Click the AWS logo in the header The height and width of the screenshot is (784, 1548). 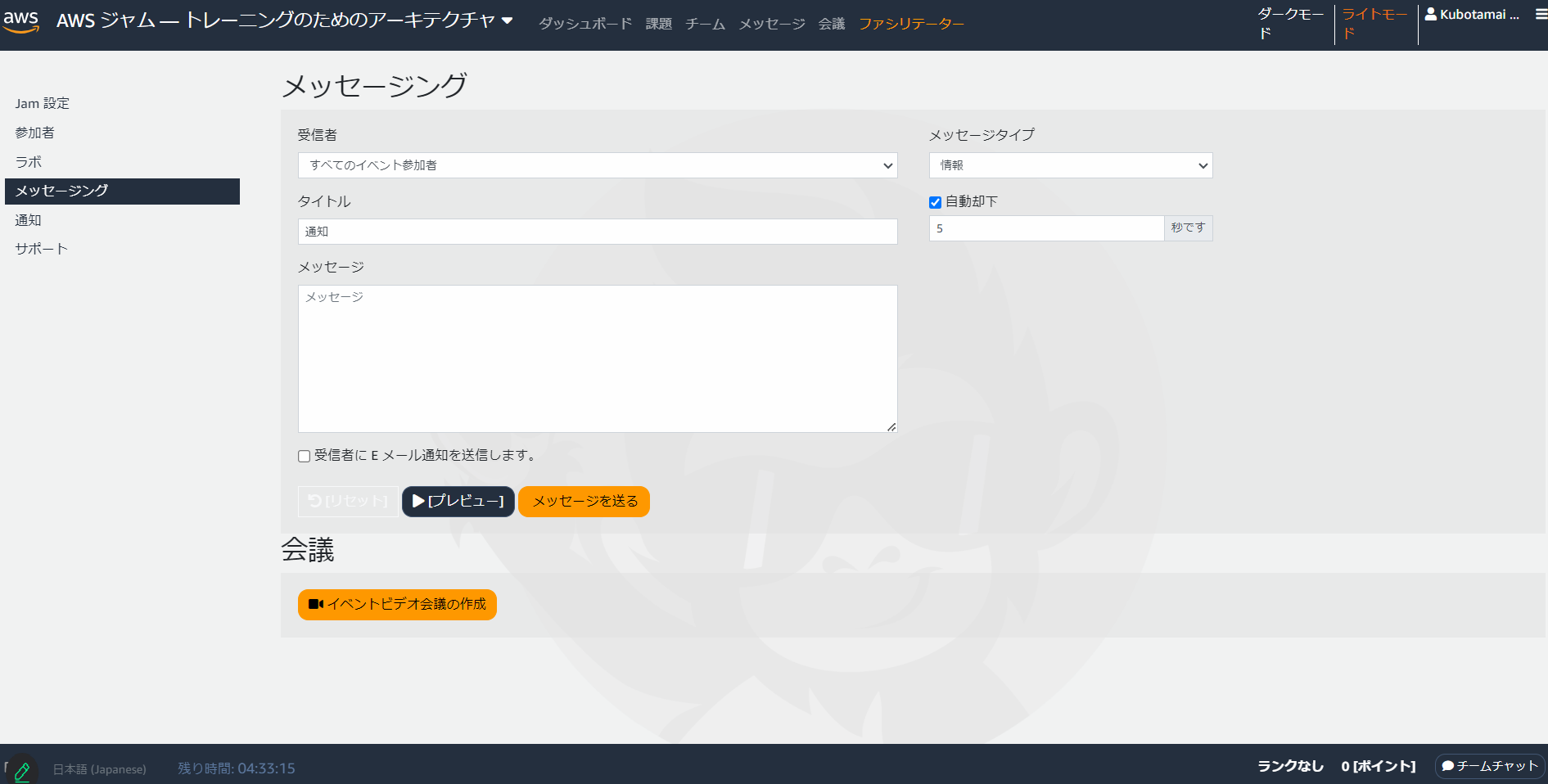[22, 22]
